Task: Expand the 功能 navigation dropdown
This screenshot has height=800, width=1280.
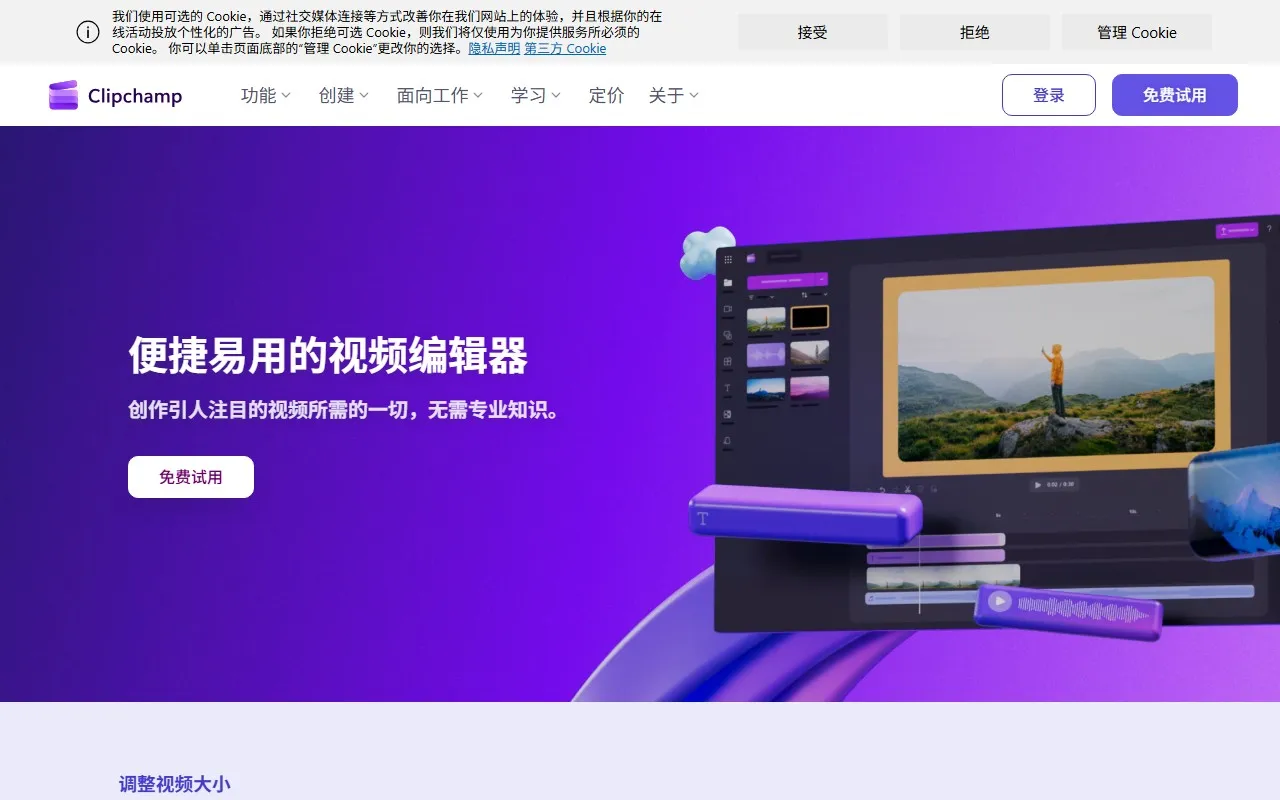Action: coord(265,95)
